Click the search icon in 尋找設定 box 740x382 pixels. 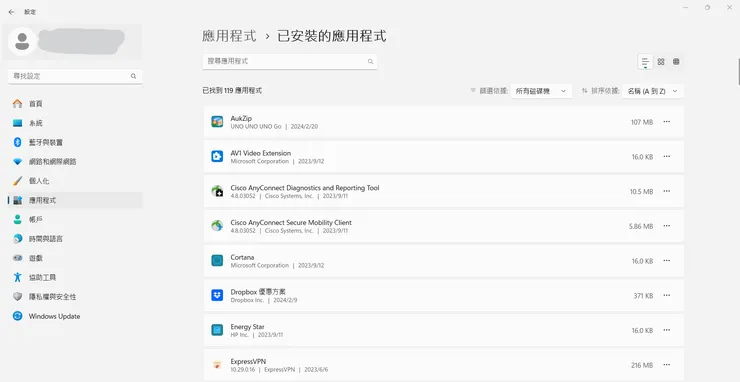(x=134, y=76)
